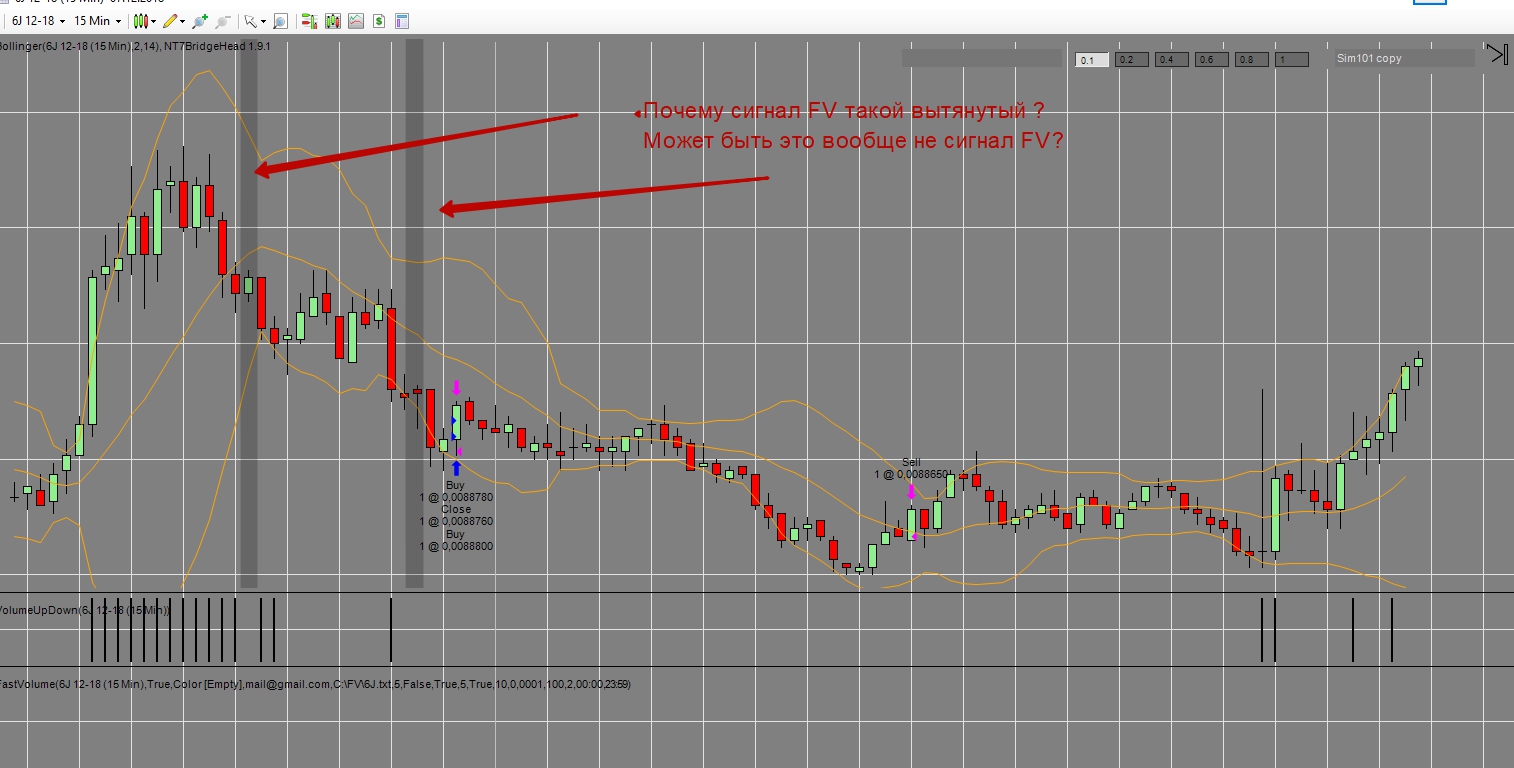Open the Strategies dollar-sign icon
1514x768 pixels.
click(x=379, y=21)
